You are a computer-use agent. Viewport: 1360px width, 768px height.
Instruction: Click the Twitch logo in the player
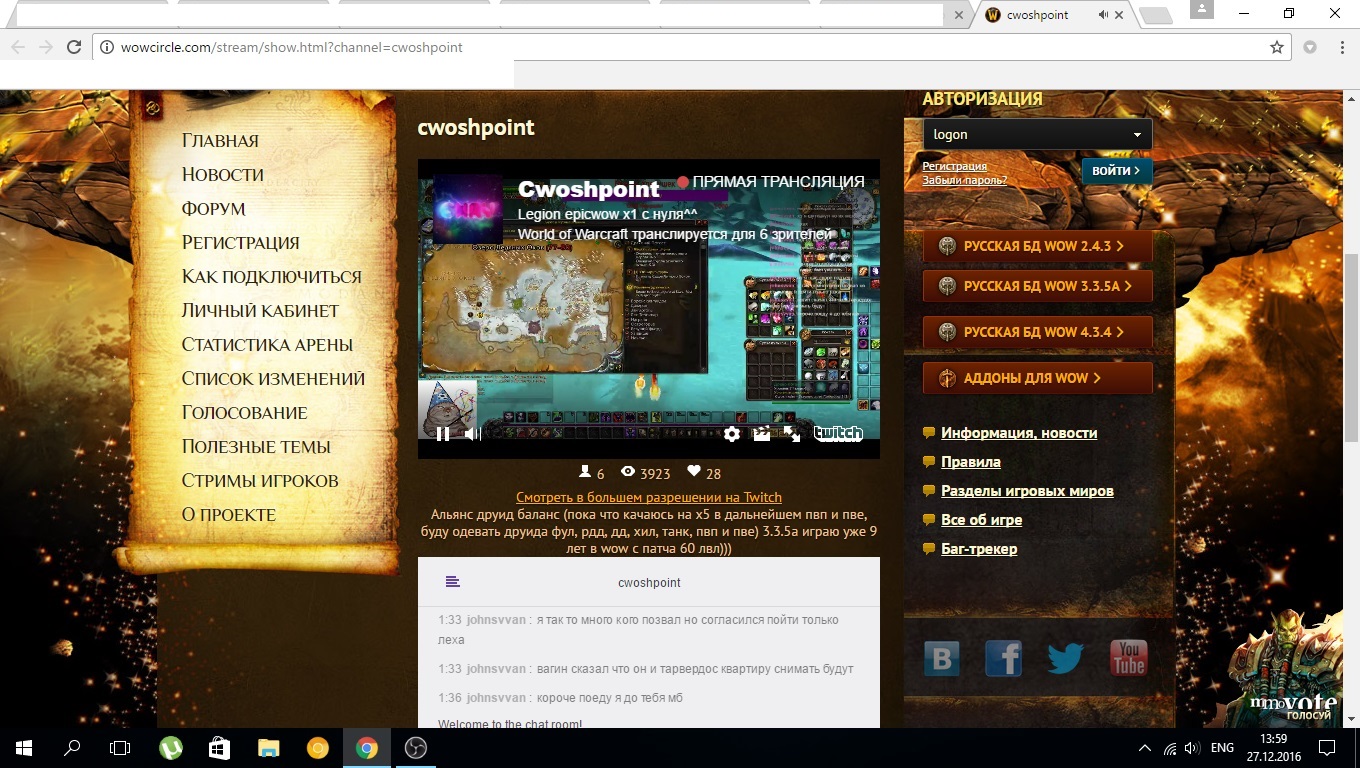point(838,434)
